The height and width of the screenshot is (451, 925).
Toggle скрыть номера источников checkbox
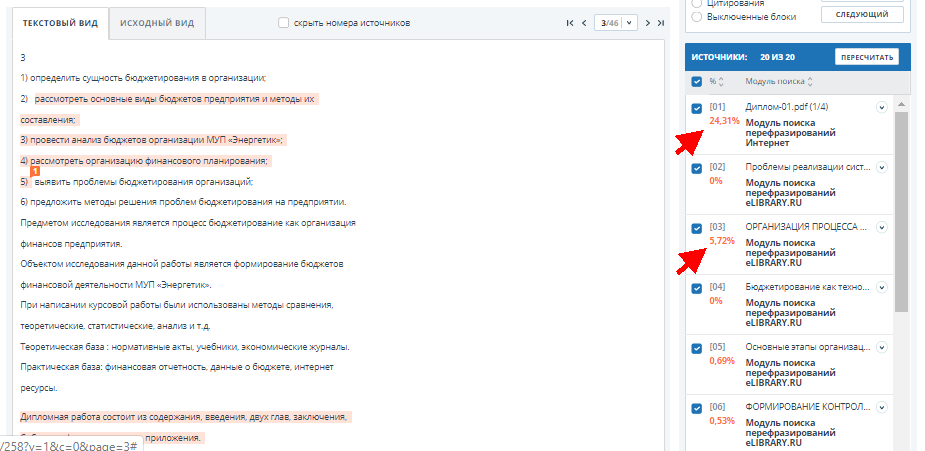[284, 23]
